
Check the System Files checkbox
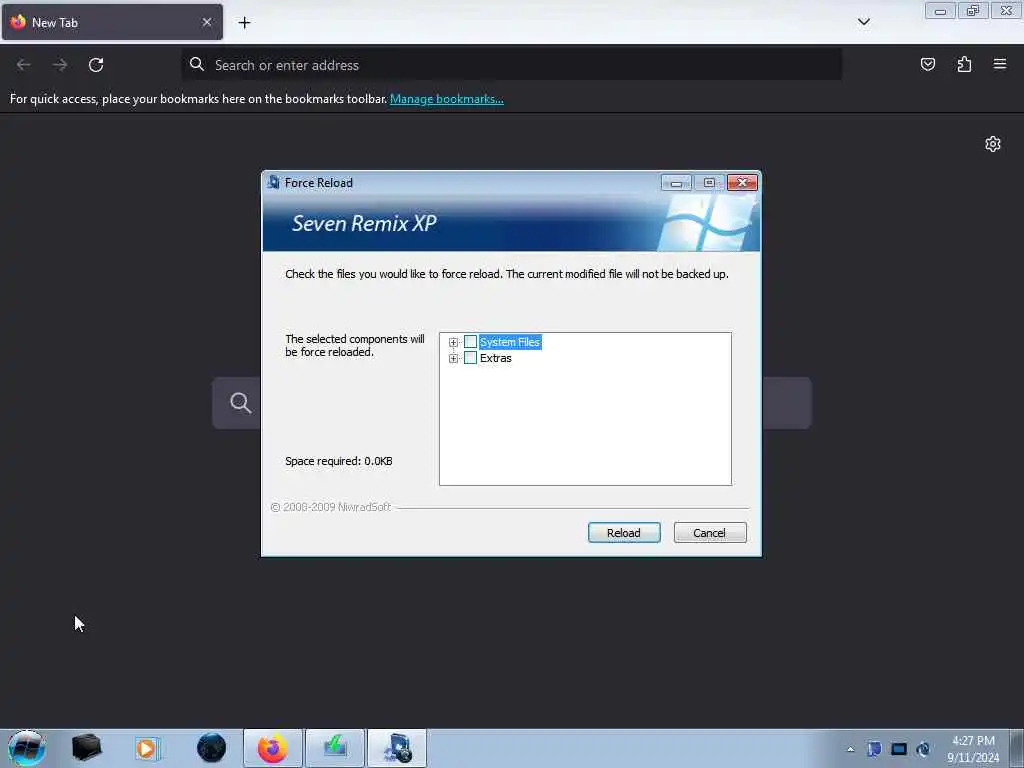[470, 342]
